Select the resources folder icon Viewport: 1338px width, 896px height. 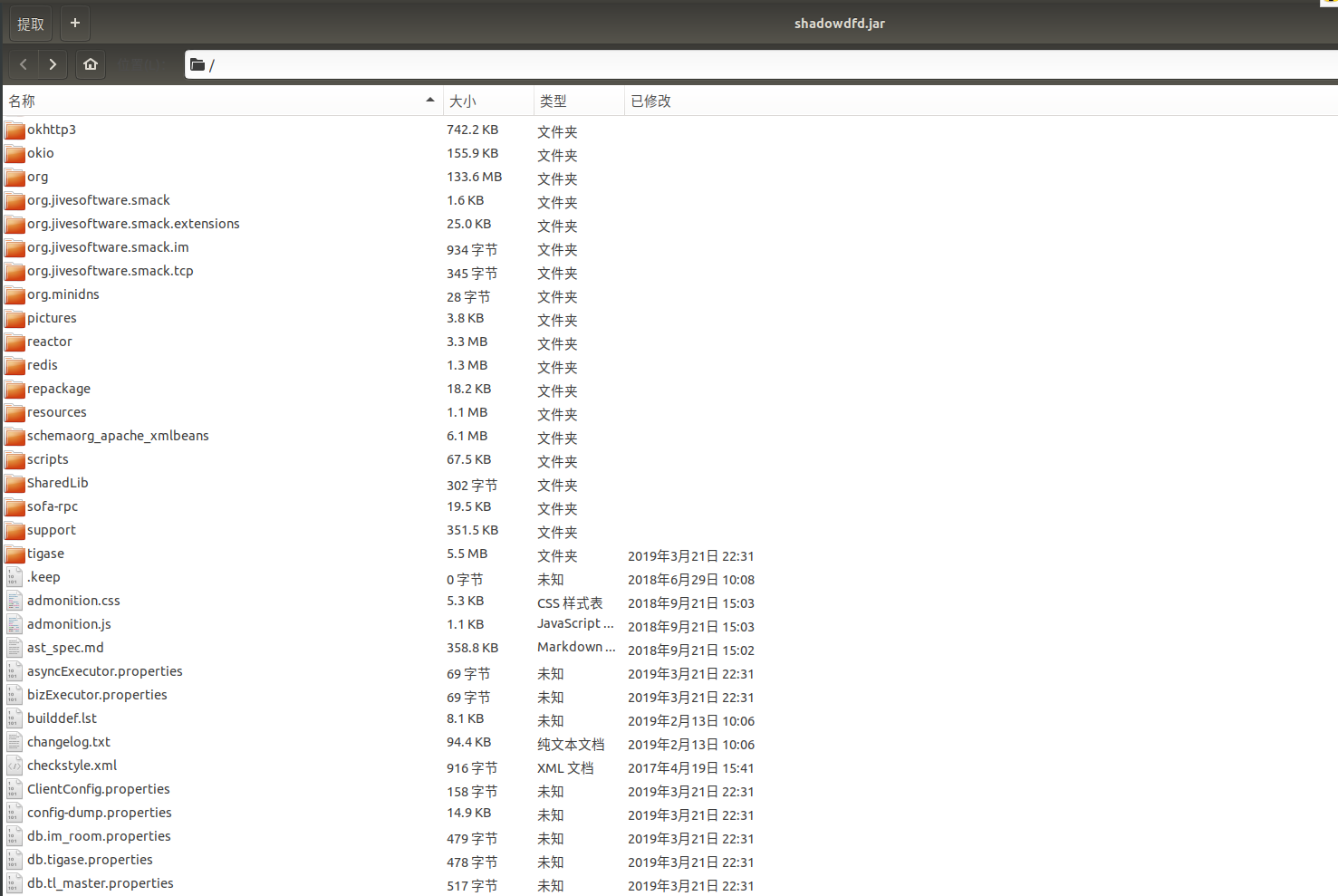[14, 412]
